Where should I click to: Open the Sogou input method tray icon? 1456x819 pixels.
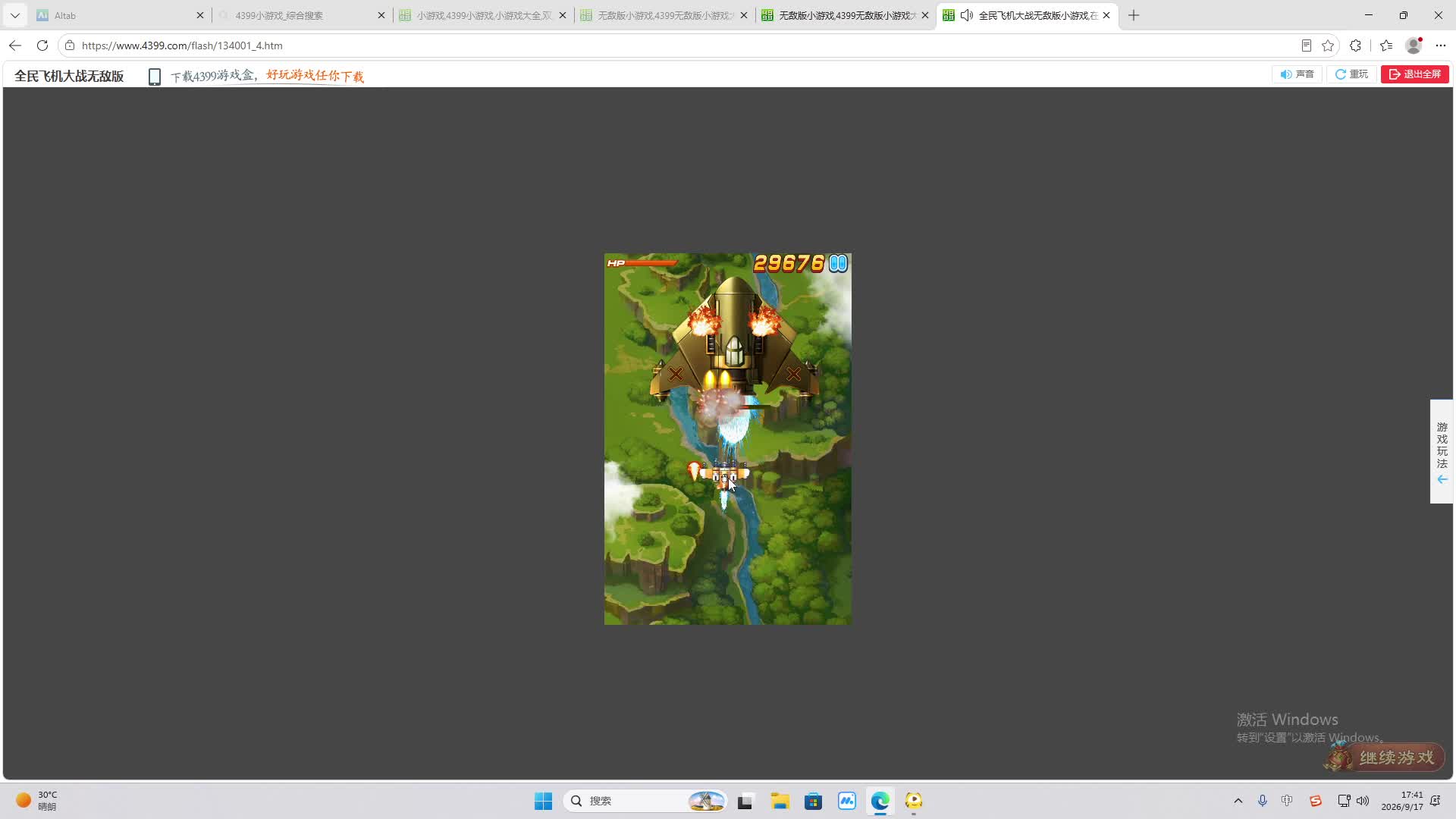(x=1316, y=801)
